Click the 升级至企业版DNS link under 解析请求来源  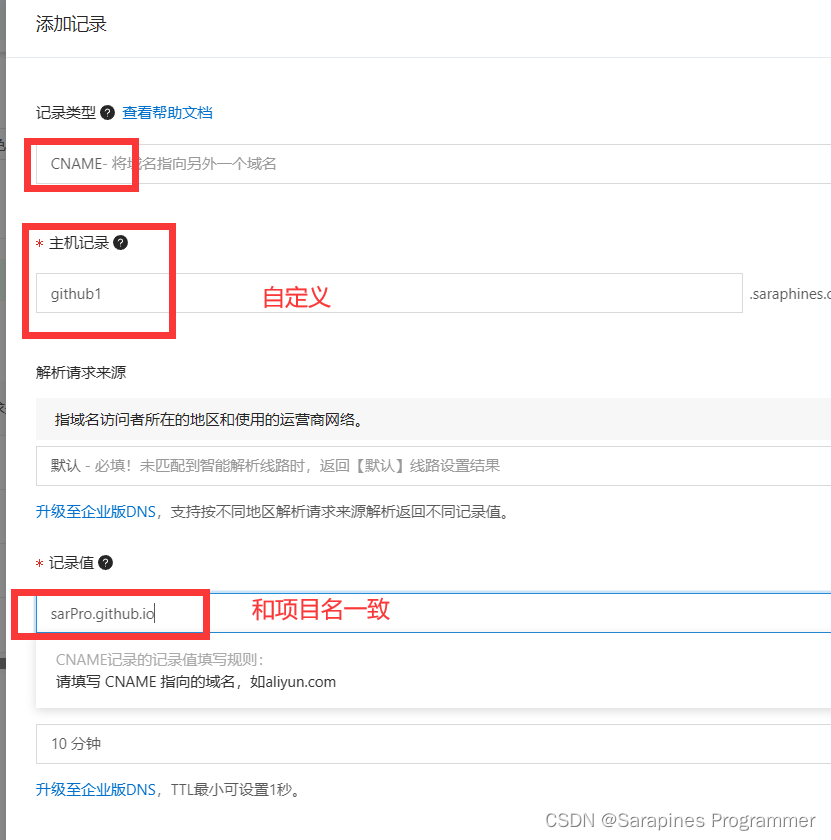point(95,511)
